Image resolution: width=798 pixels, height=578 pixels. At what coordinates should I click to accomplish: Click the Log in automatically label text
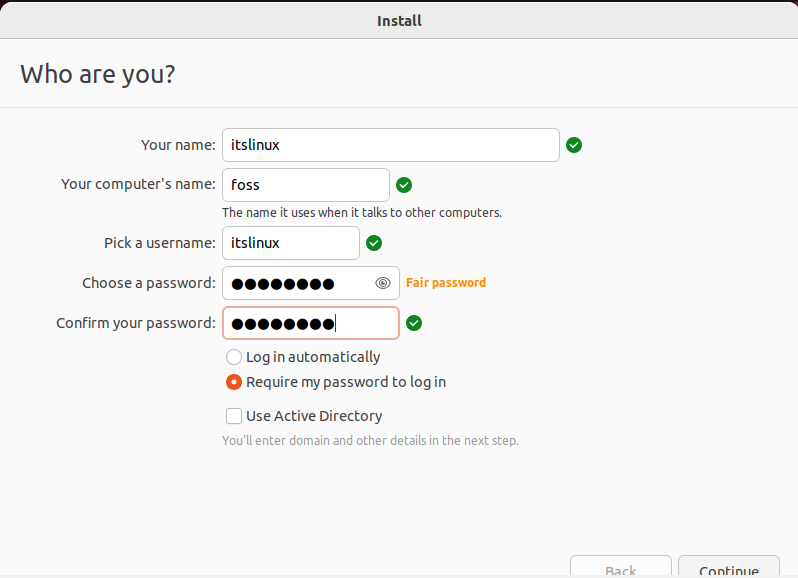(x=313, y=357)
